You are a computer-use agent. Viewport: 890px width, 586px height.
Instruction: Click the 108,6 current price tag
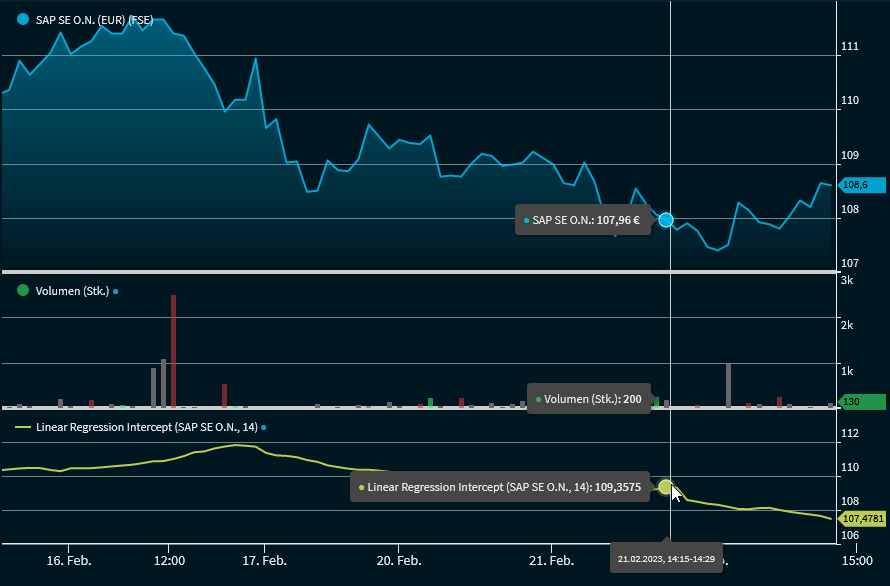click(x=862, y=185)
